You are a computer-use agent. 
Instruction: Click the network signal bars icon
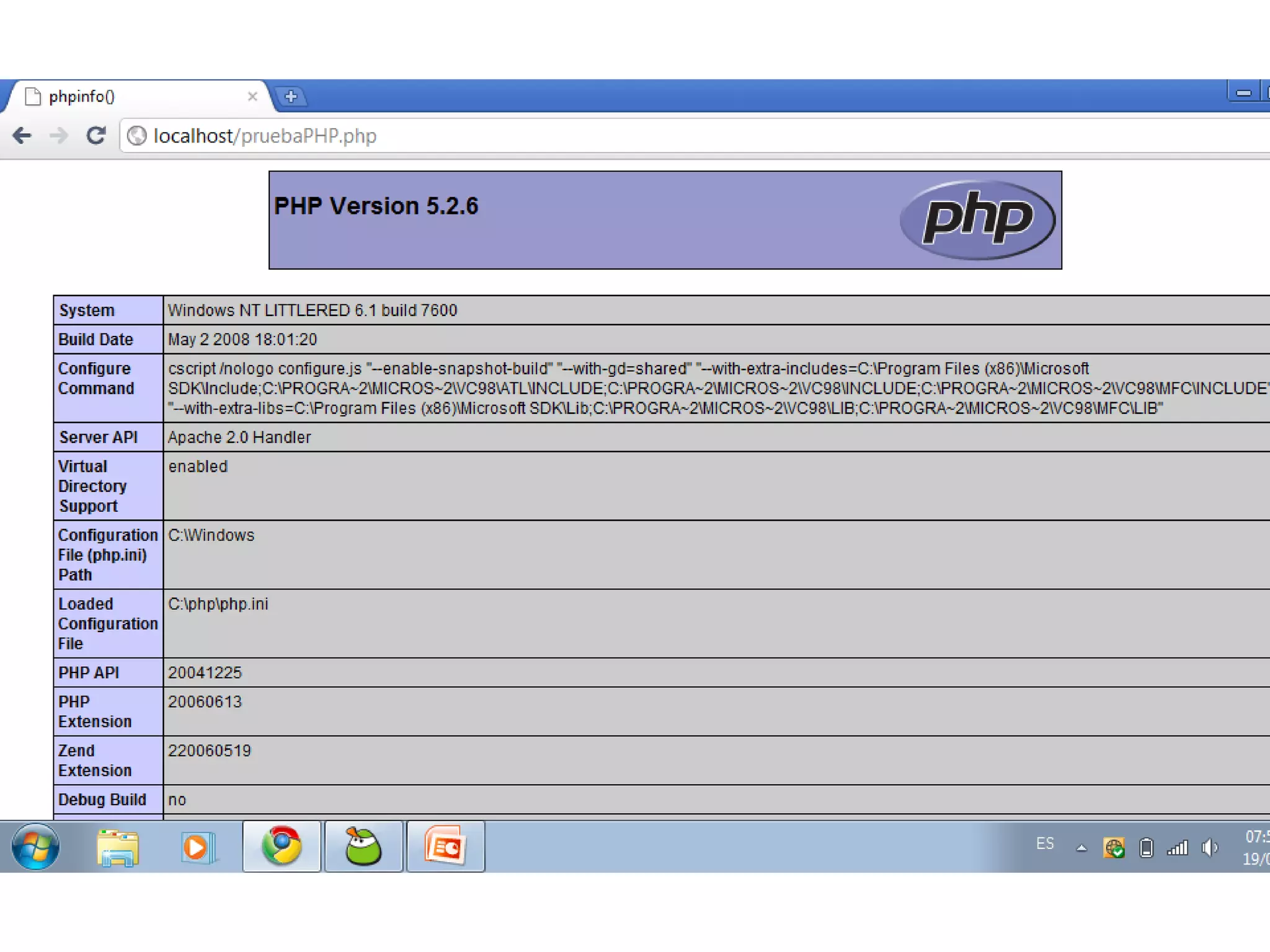click(x=1178, y=847)
